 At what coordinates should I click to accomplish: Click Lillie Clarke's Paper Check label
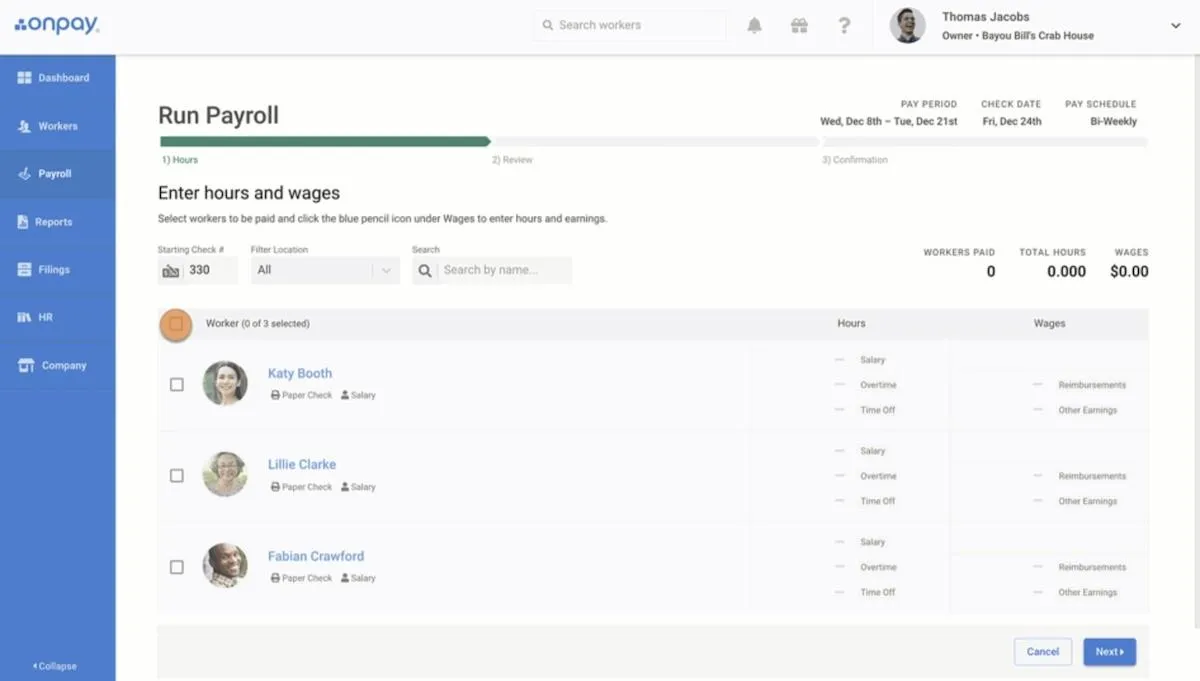pos(301,487)
